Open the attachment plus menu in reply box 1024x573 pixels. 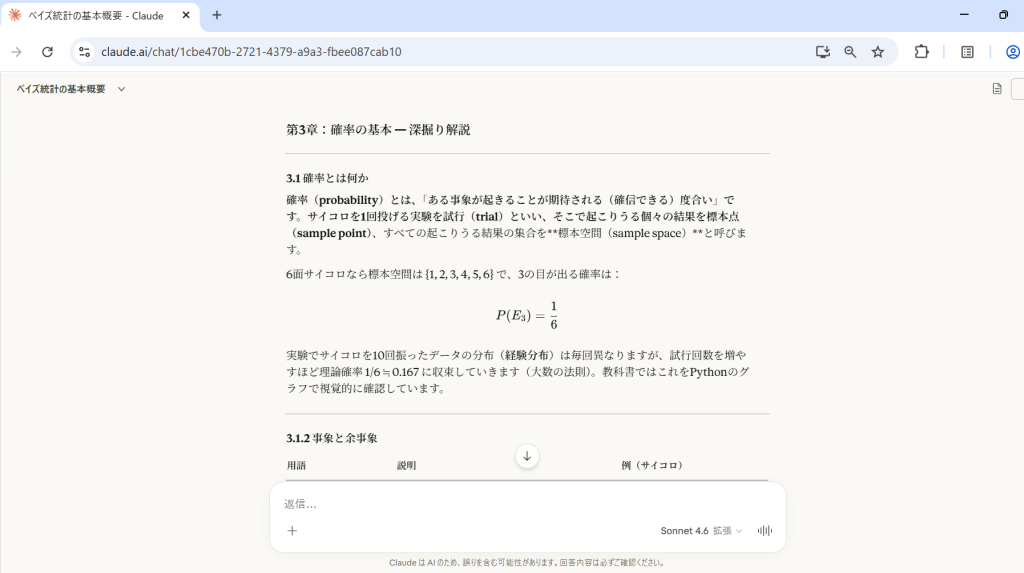point(292,531)
